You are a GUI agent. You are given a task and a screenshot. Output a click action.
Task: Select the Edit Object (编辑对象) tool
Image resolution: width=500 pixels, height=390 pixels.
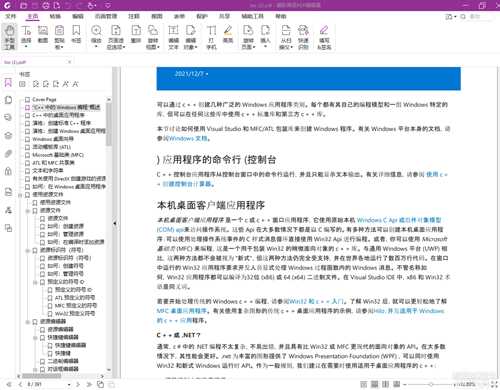tap(190, 37)
